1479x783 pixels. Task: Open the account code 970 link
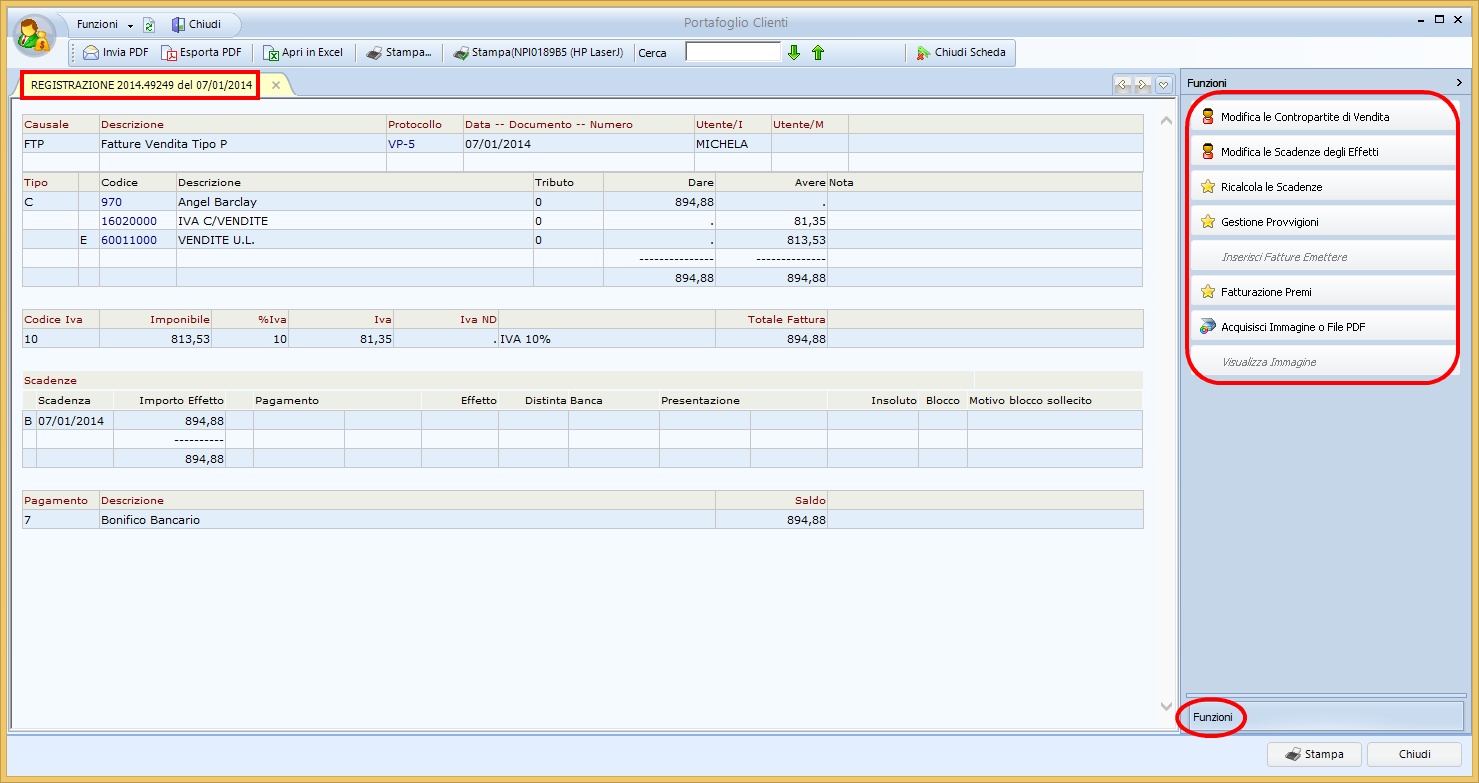click(111, 202)
